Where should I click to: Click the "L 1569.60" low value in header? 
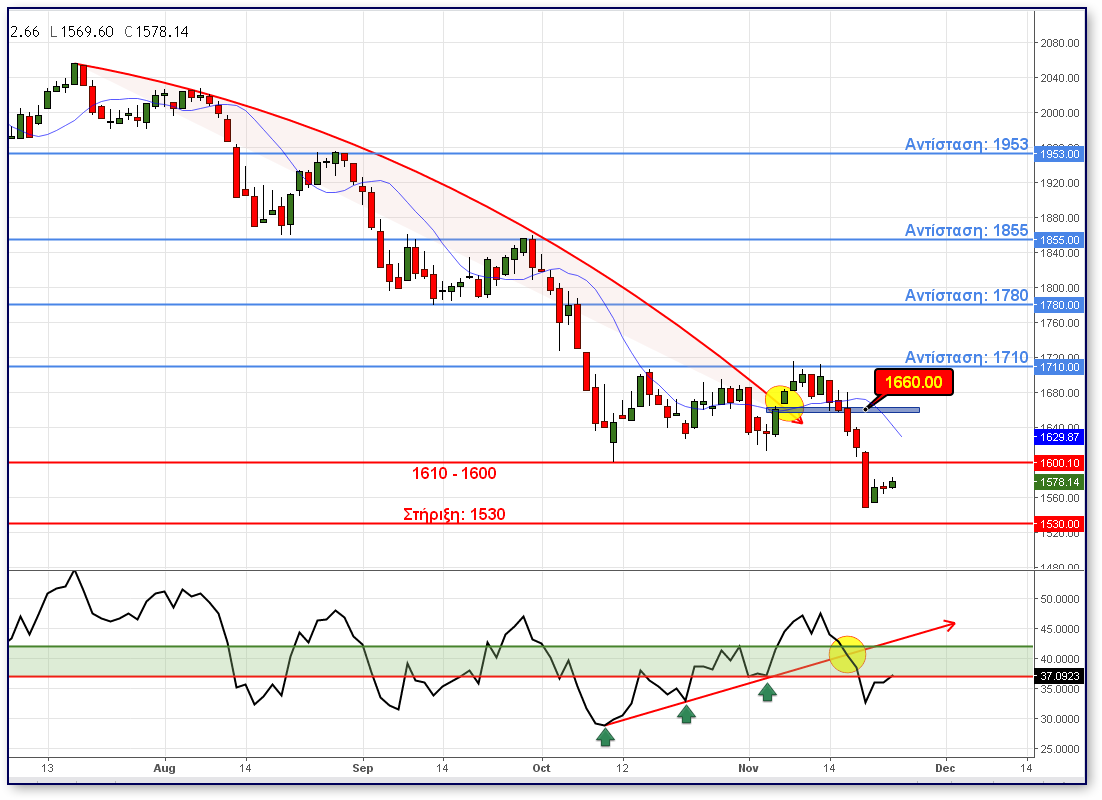pyautogui.click(x=82, y=32)
